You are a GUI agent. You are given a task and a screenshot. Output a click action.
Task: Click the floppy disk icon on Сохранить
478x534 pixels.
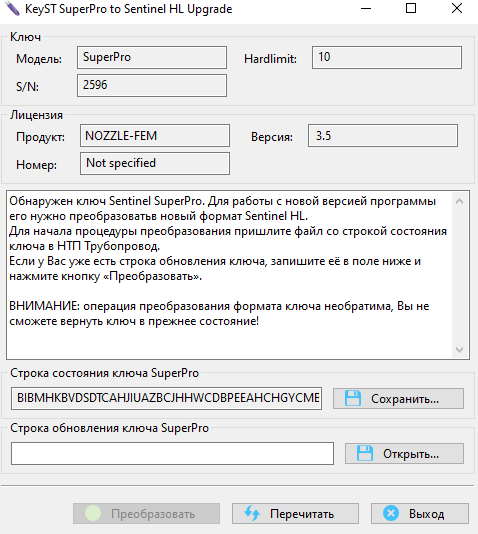[x=353, y=398]
